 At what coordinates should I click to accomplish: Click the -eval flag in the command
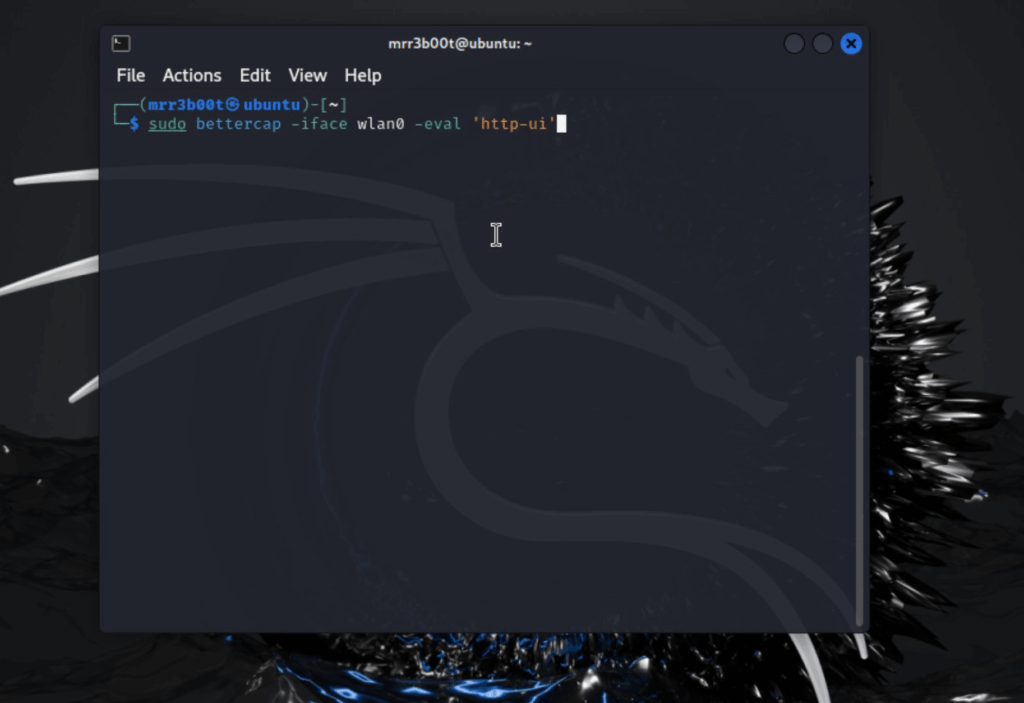[437, 124]
